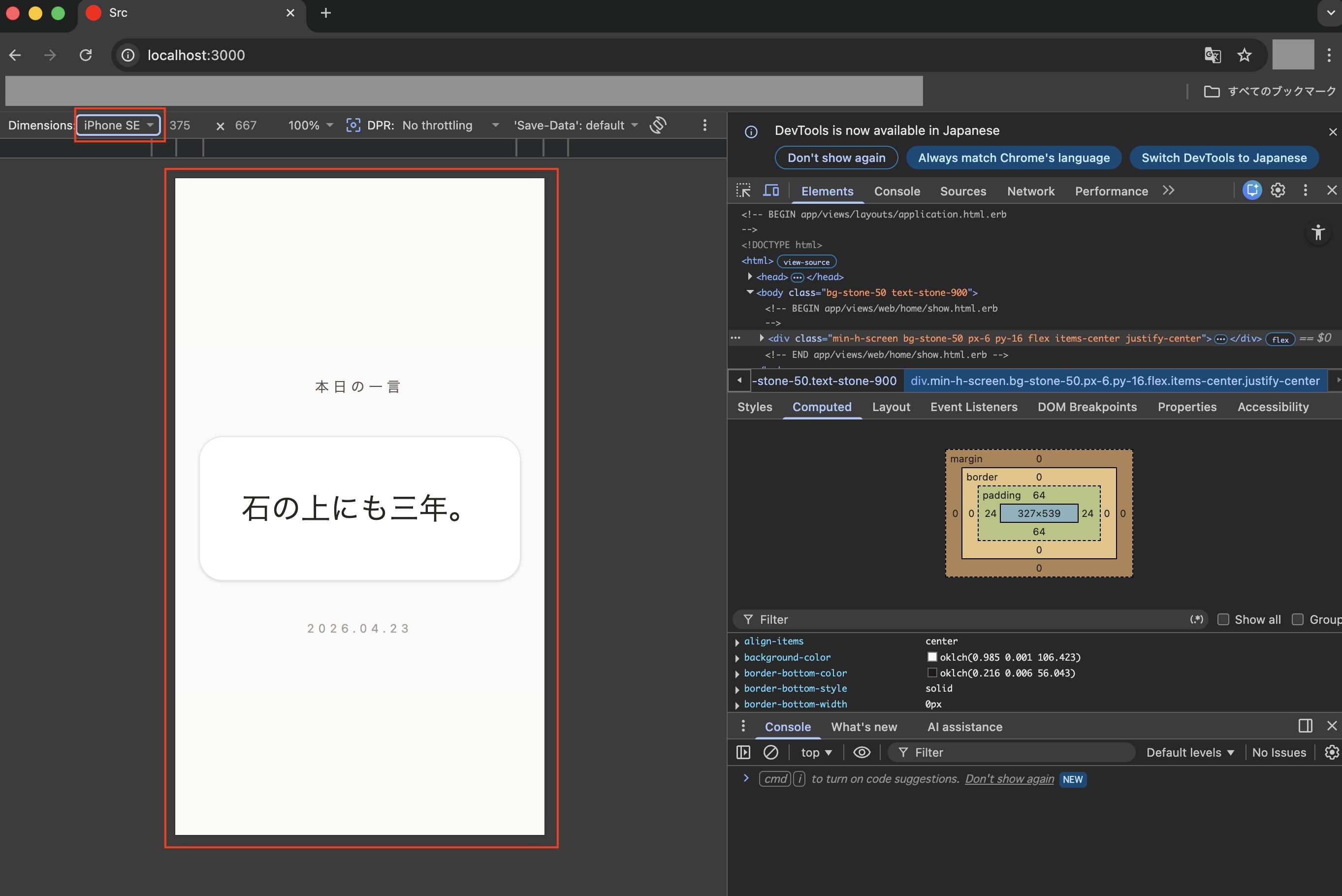
Task: Check the Group checkbox
Action: [x=1297, y=619]
